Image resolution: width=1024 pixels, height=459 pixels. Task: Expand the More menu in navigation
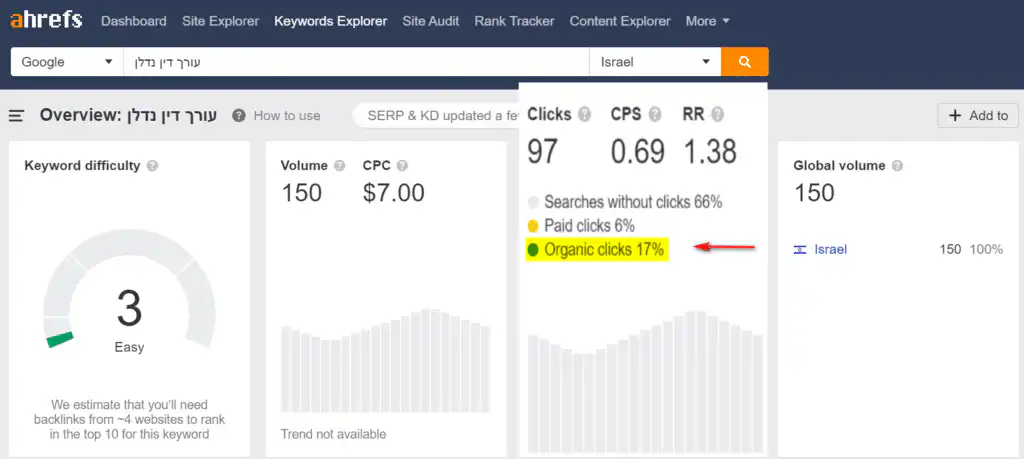pyautogui.click(x=707, y=21)
